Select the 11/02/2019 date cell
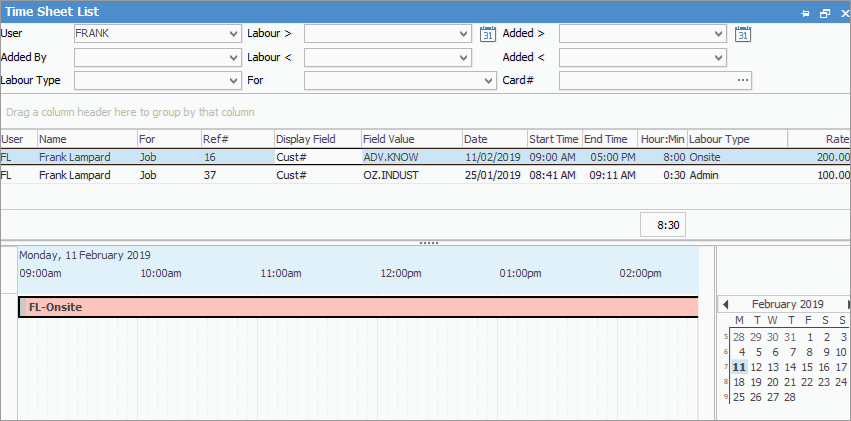851x421 pixels. (494, 157)
